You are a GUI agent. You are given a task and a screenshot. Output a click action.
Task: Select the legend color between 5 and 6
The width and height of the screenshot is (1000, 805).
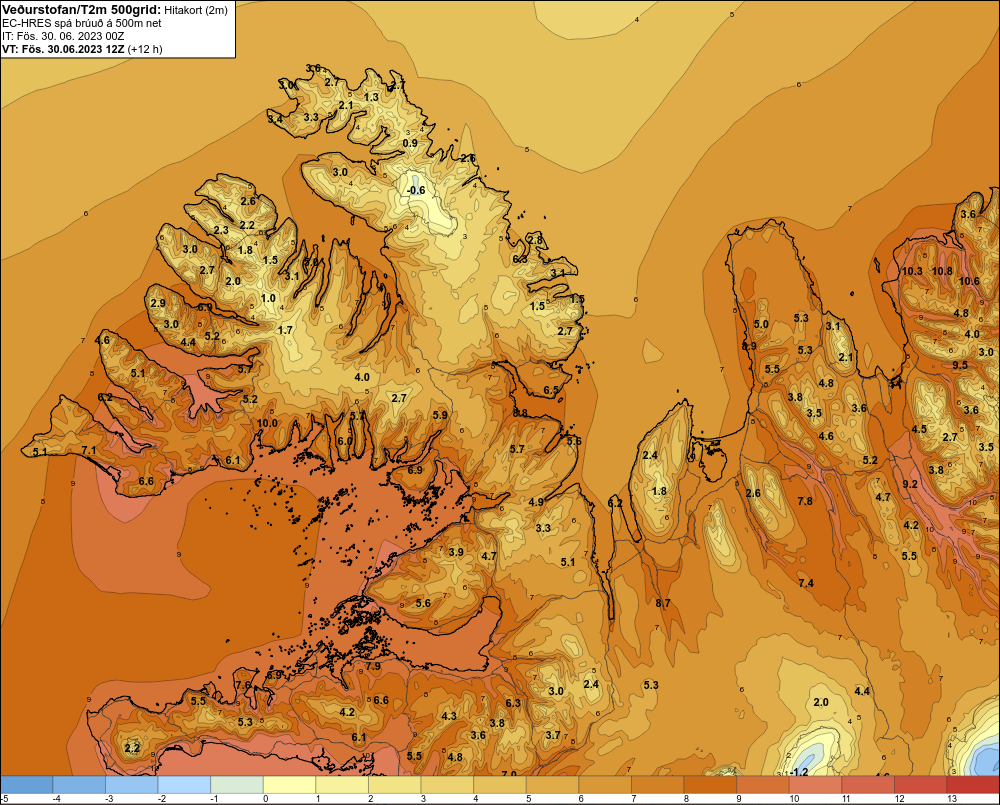552,785
